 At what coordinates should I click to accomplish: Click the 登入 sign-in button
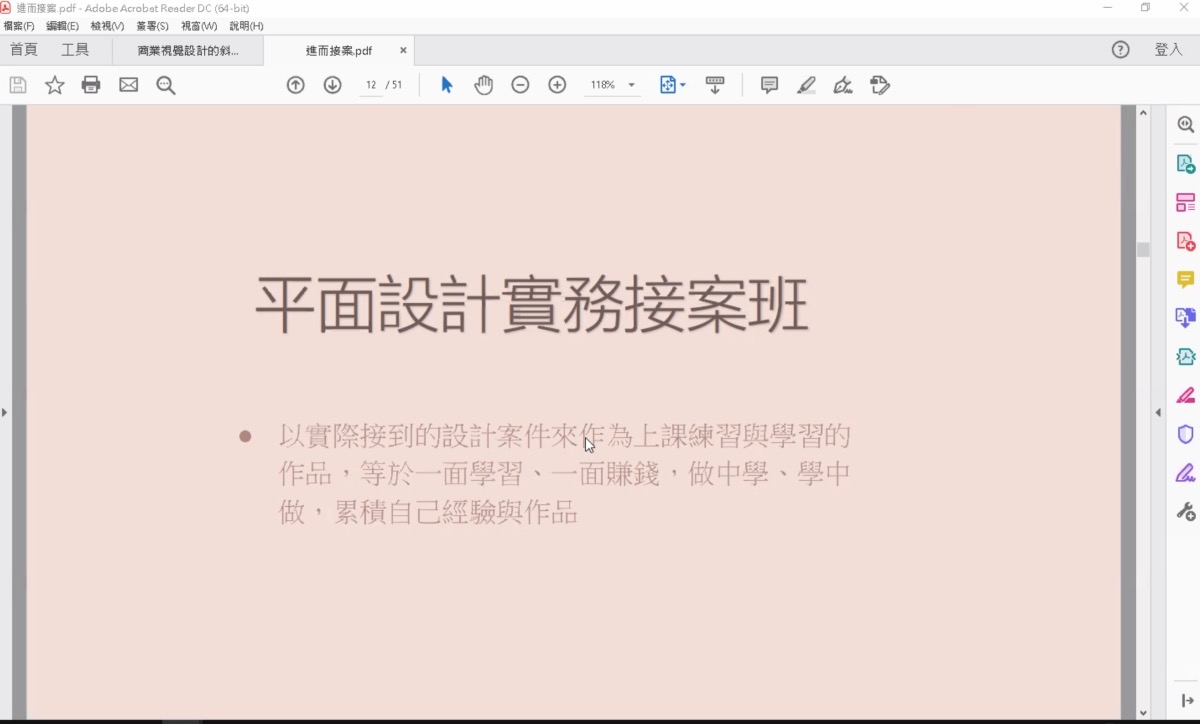coord(1168,50)
